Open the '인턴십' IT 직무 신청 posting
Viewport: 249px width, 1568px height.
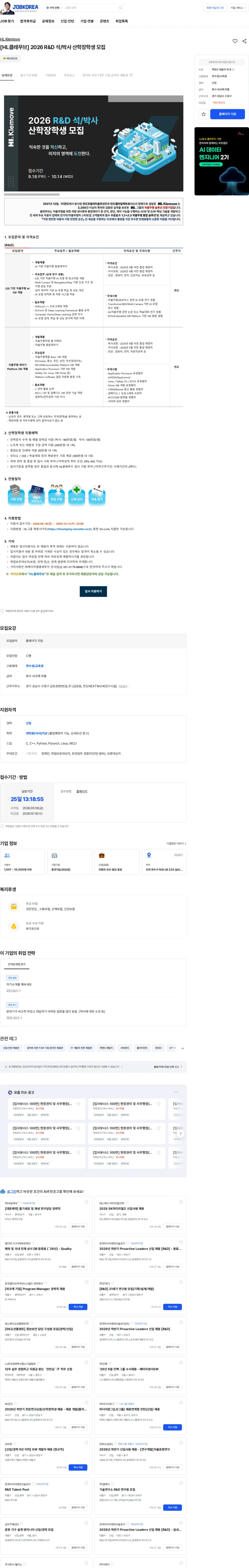pyautogui.click(x=38, y=1369)
